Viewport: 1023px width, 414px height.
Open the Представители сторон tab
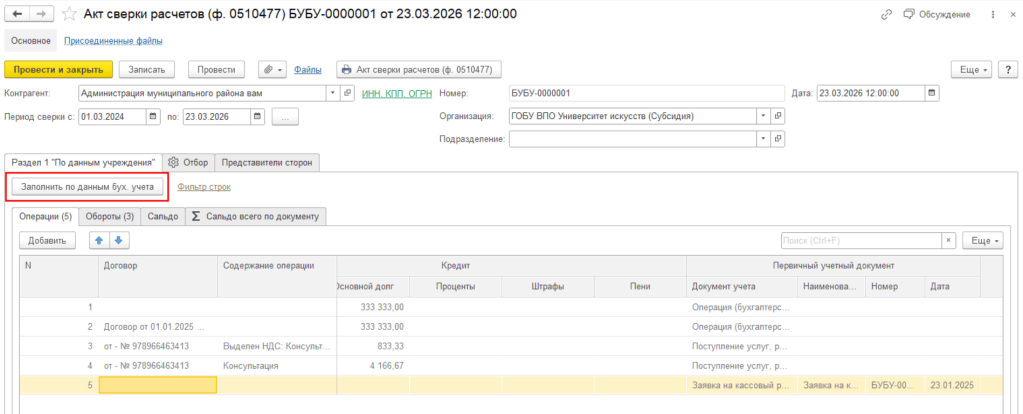(267, 163)
